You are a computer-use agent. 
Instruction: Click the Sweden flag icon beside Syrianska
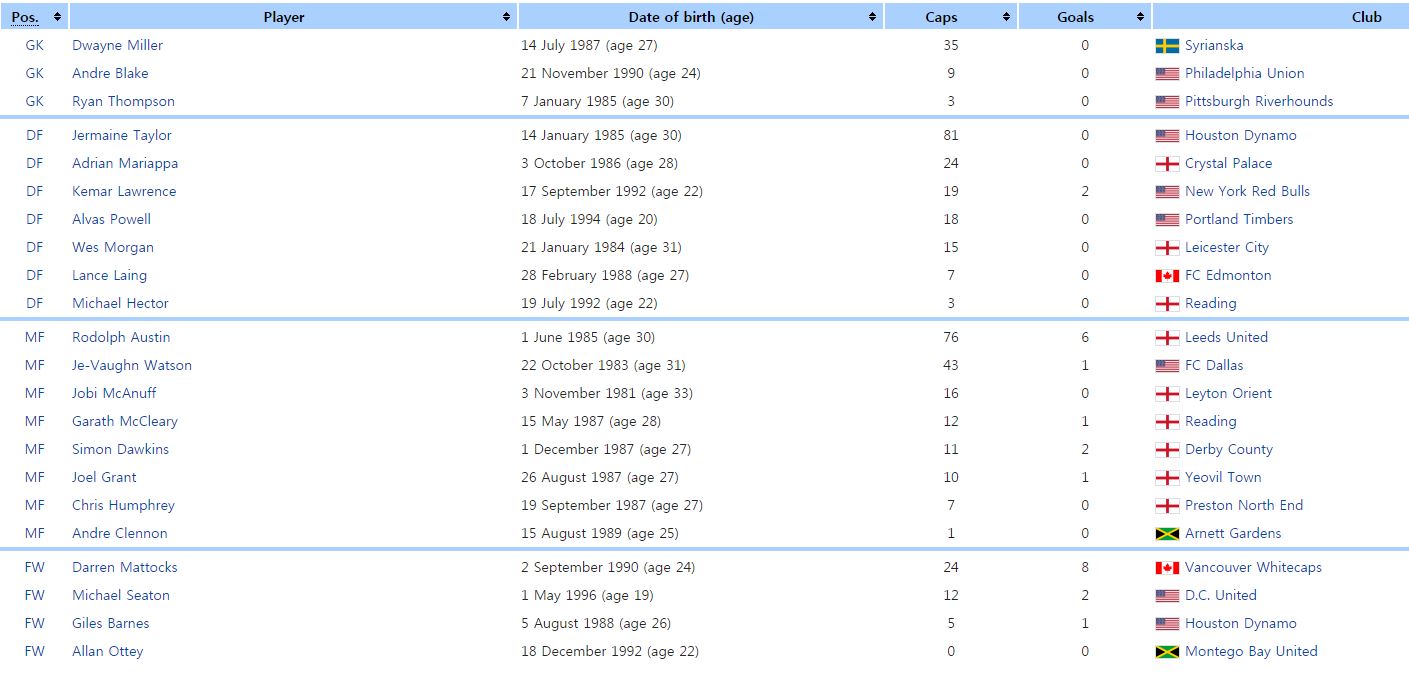click(1166, 46)
